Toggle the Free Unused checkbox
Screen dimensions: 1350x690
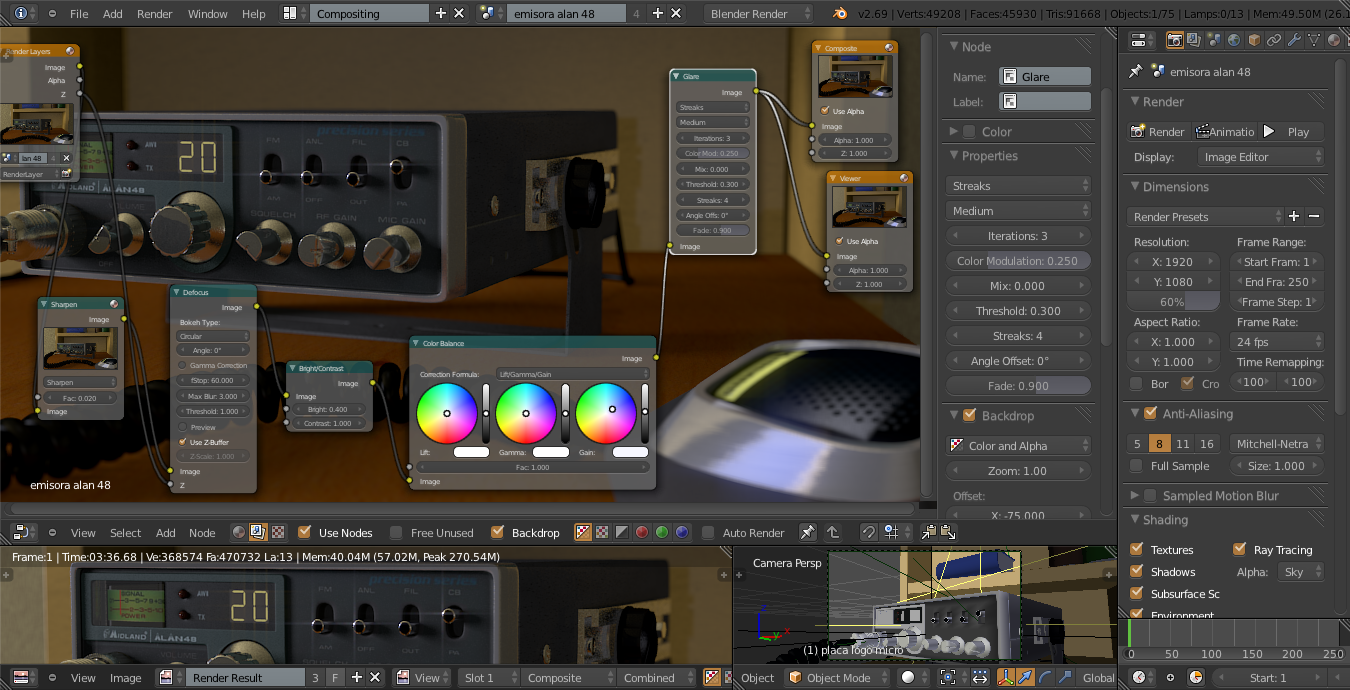(396, 533)
